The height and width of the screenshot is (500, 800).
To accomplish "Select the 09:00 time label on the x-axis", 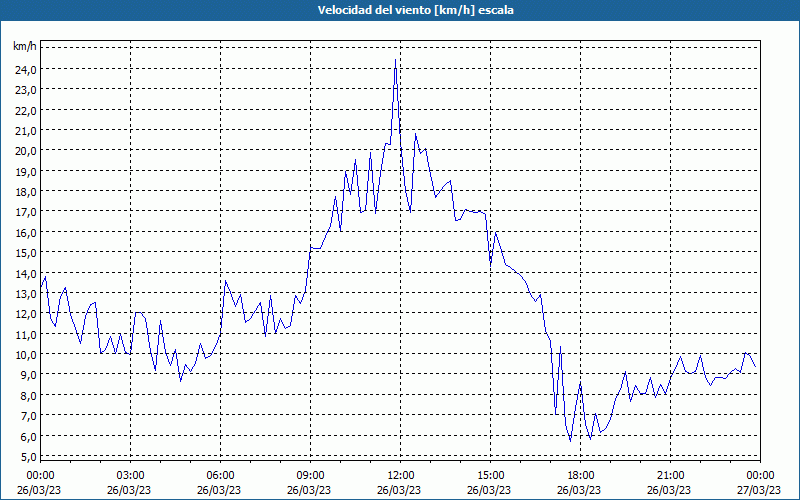I will coord(310,476).
